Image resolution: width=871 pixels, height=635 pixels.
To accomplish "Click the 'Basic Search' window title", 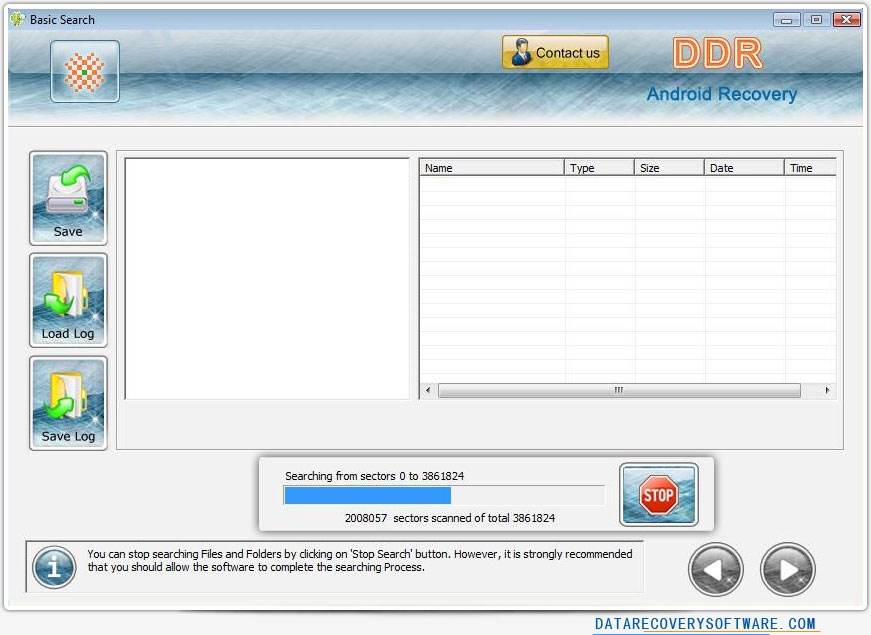I will (62, 19).
